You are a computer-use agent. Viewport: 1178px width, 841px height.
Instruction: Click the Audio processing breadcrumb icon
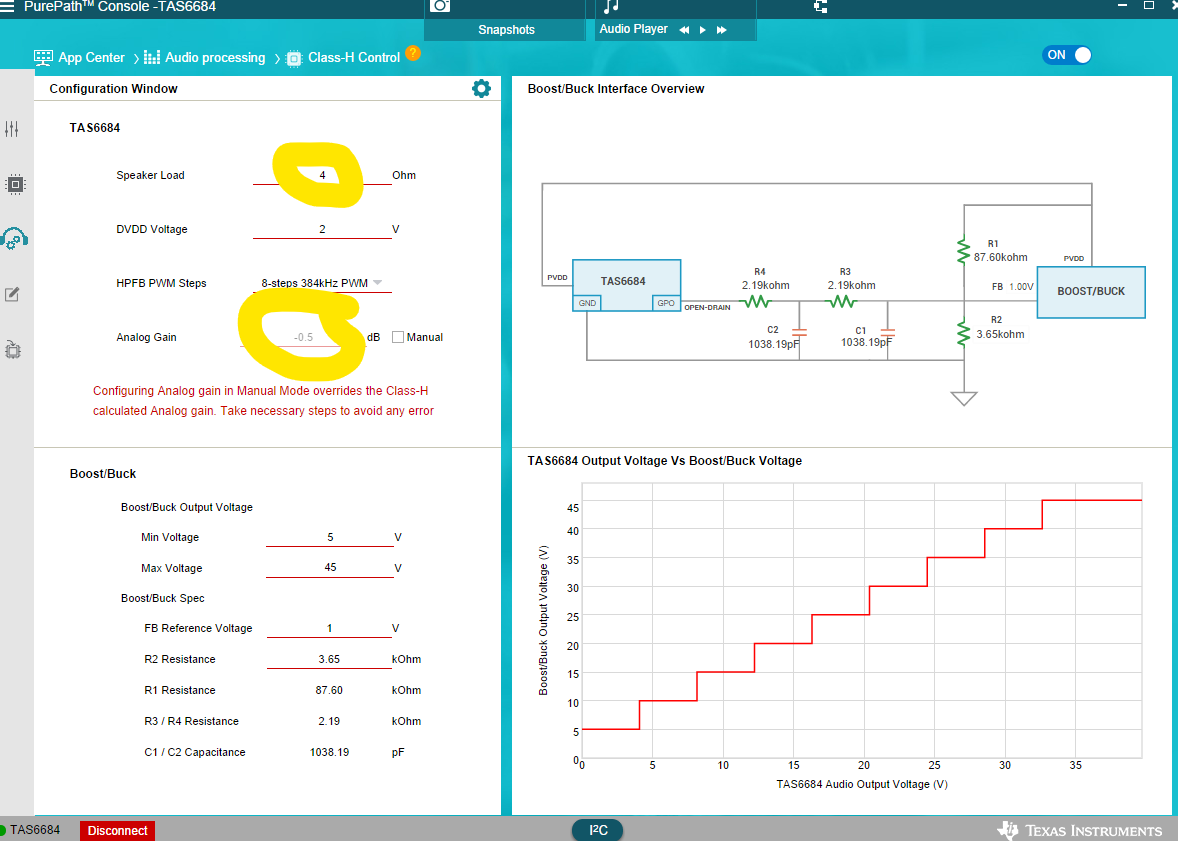(x=152, y=58)
